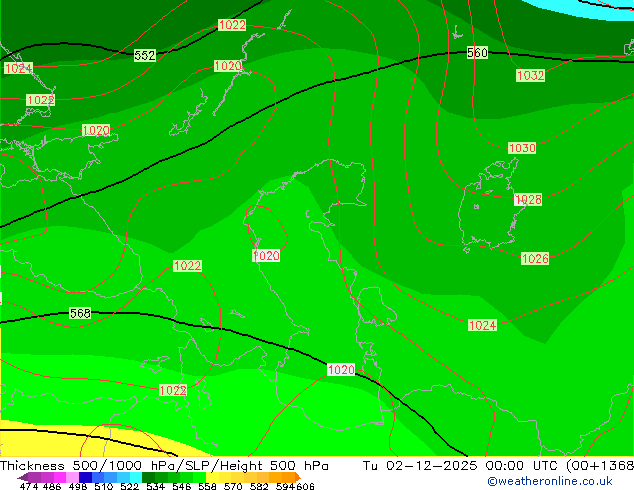Image resolution: width=634 pixels, height=490 pixels.
Task: Open the weatheronline.co.uk copyright link
Action: pyautogui.click(x=549, y=481)
